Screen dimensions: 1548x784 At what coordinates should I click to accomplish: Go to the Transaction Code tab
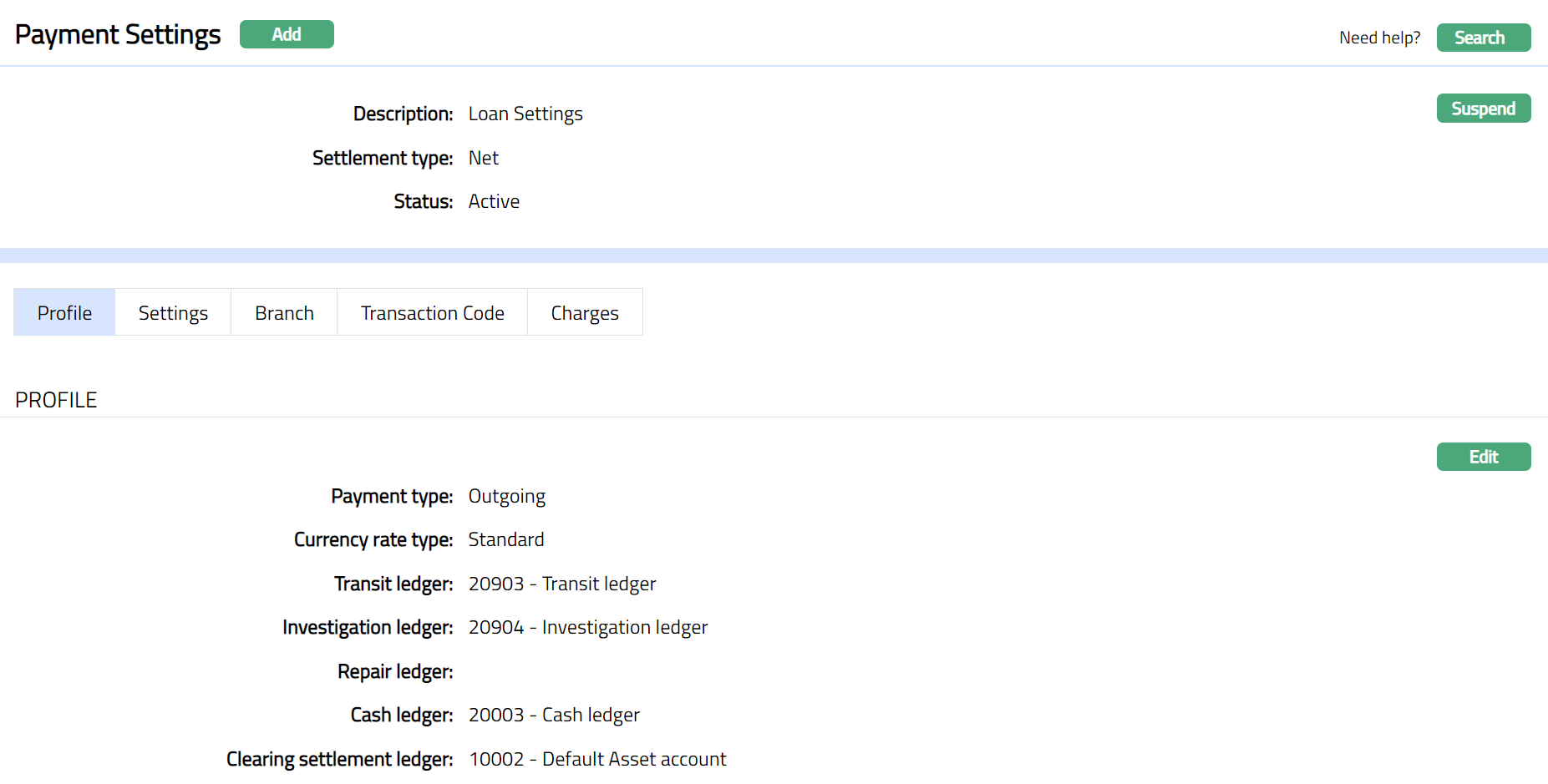pyautogui.click(x=432, y=313)
